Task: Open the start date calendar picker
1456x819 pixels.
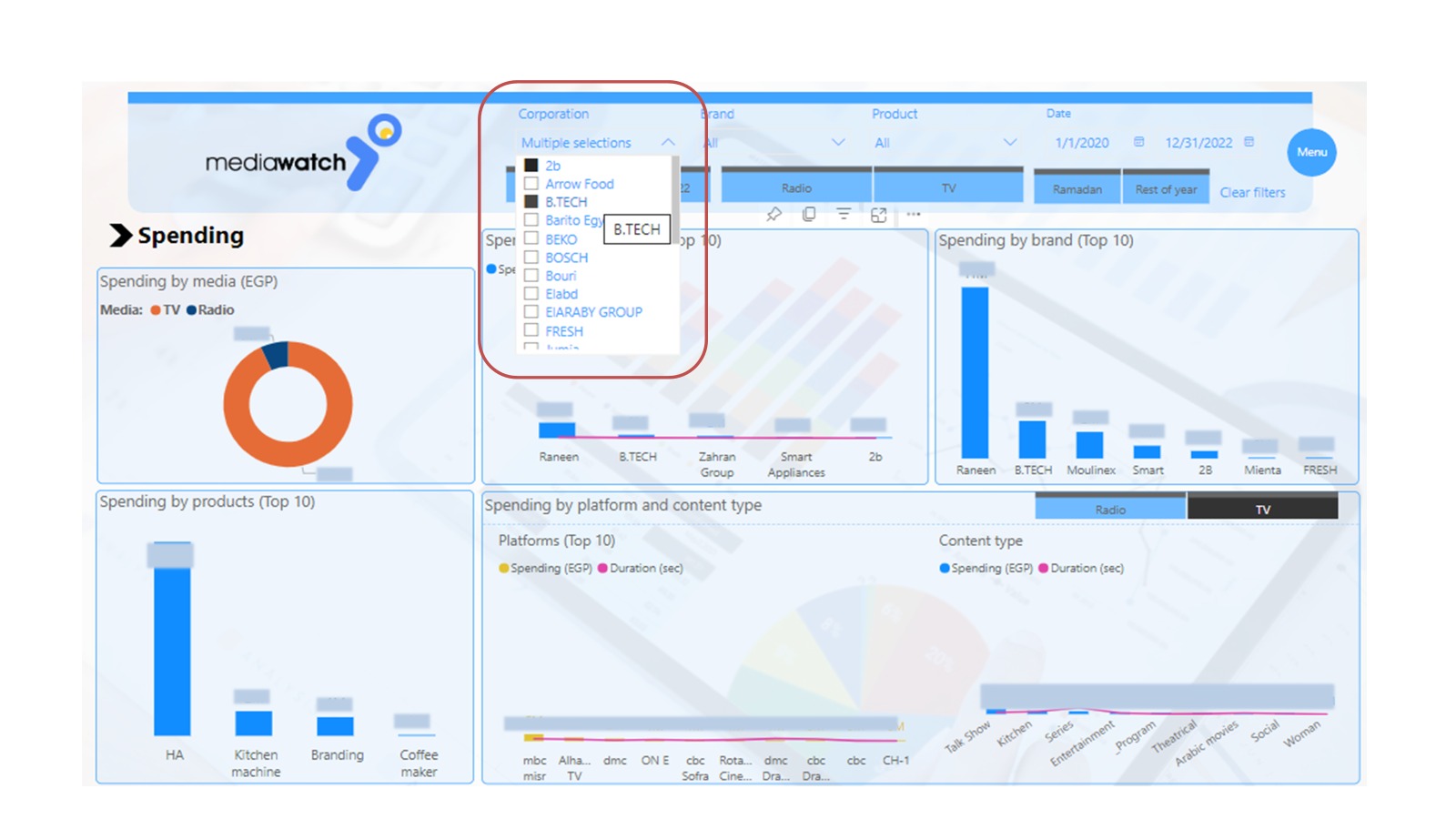Action: [1138, 142]
